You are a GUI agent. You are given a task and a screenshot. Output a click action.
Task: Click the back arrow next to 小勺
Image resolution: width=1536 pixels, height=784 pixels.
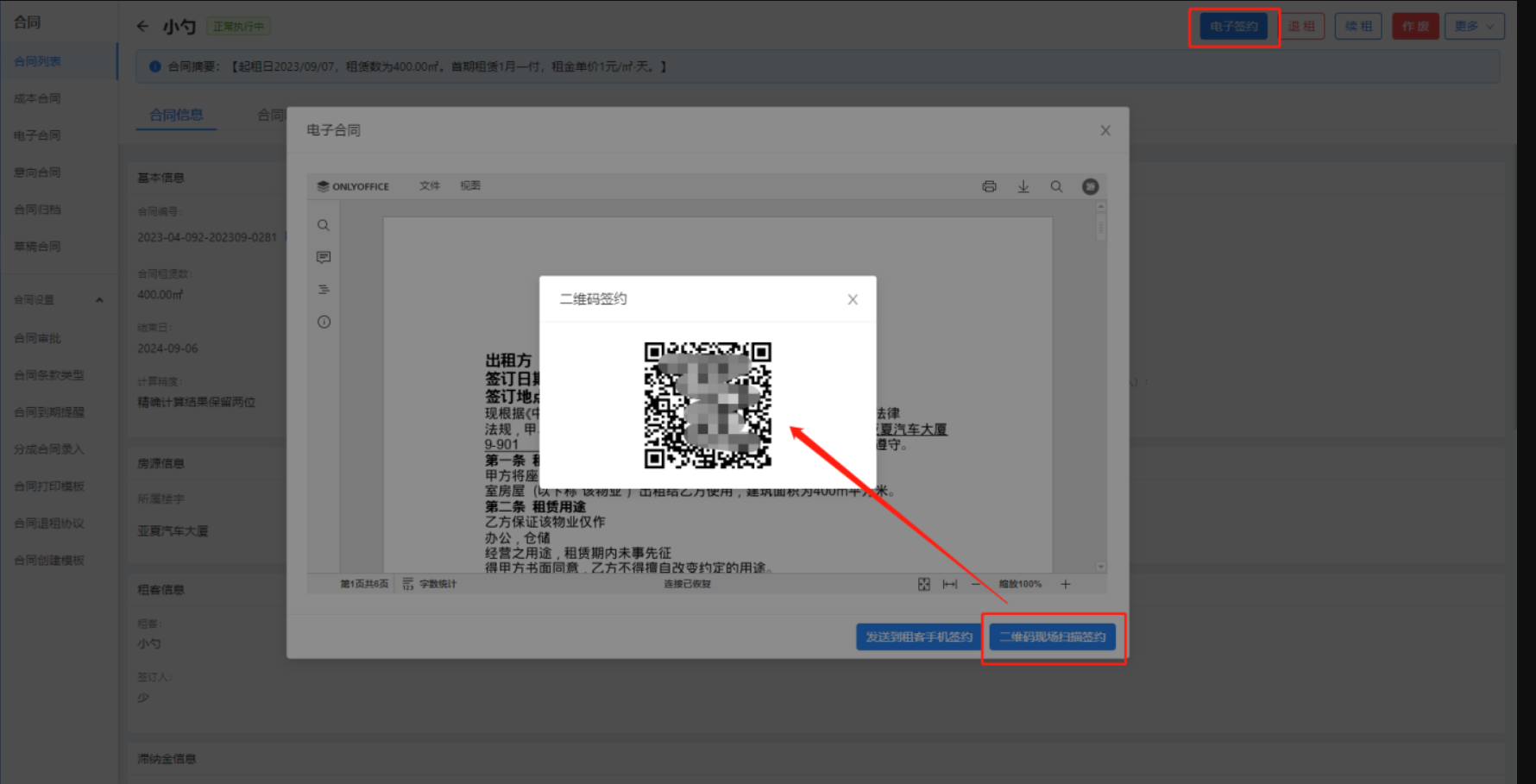click(x=143, y=27)
